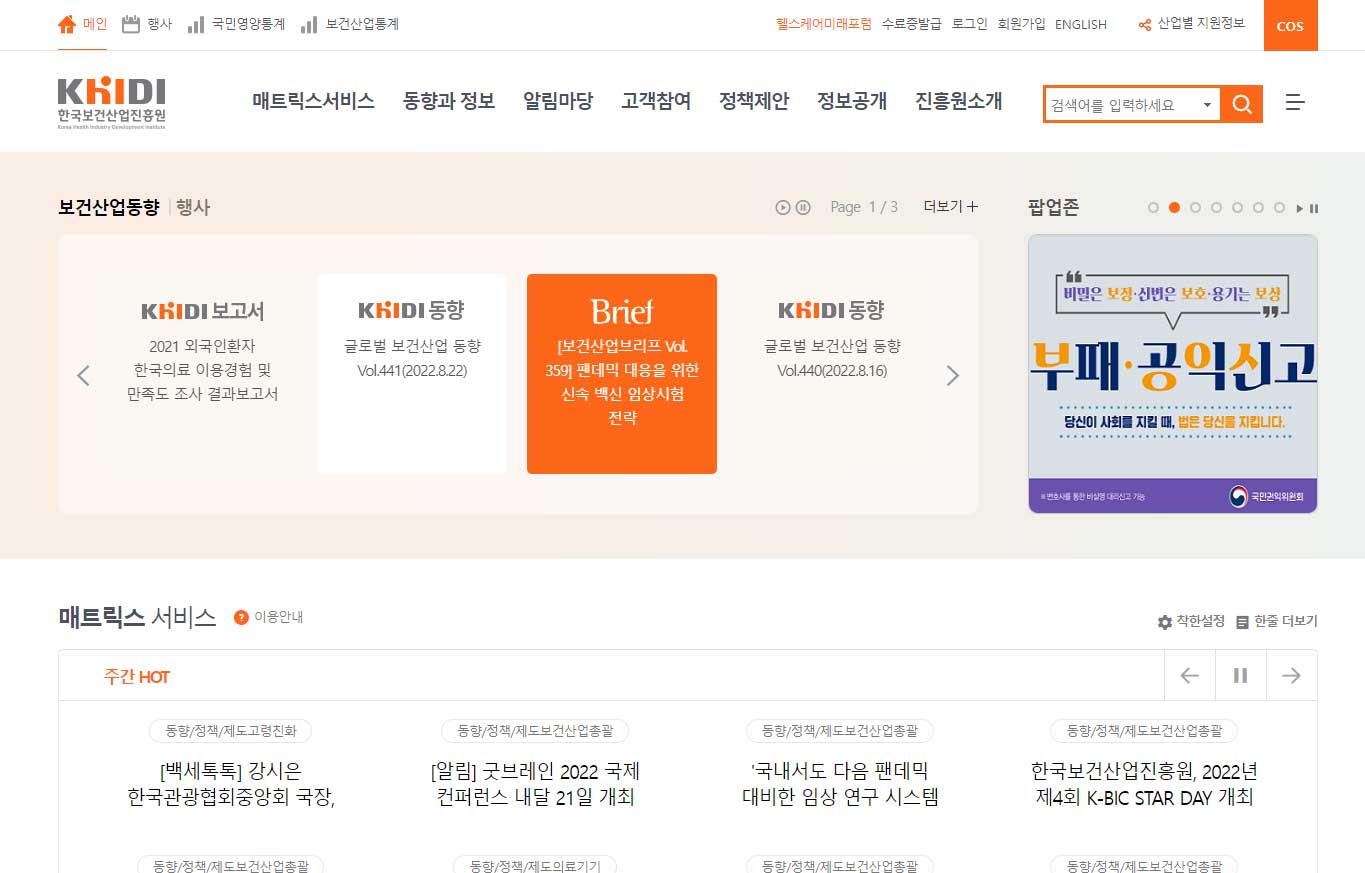Click the orange search magnifier icon

coord(1242,104)
